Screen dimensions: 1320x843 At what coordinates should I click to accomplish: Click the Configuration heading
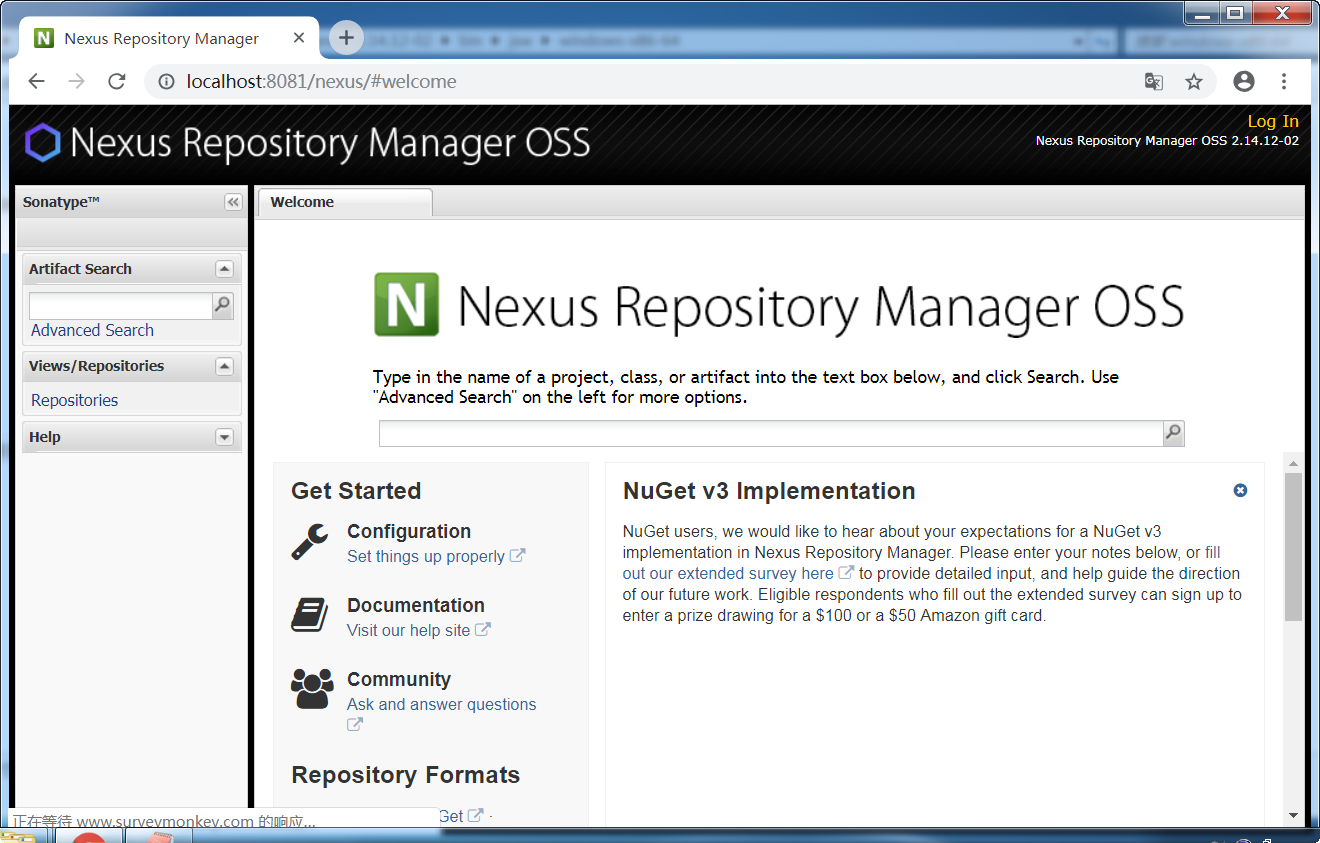(x=408, y=532)
